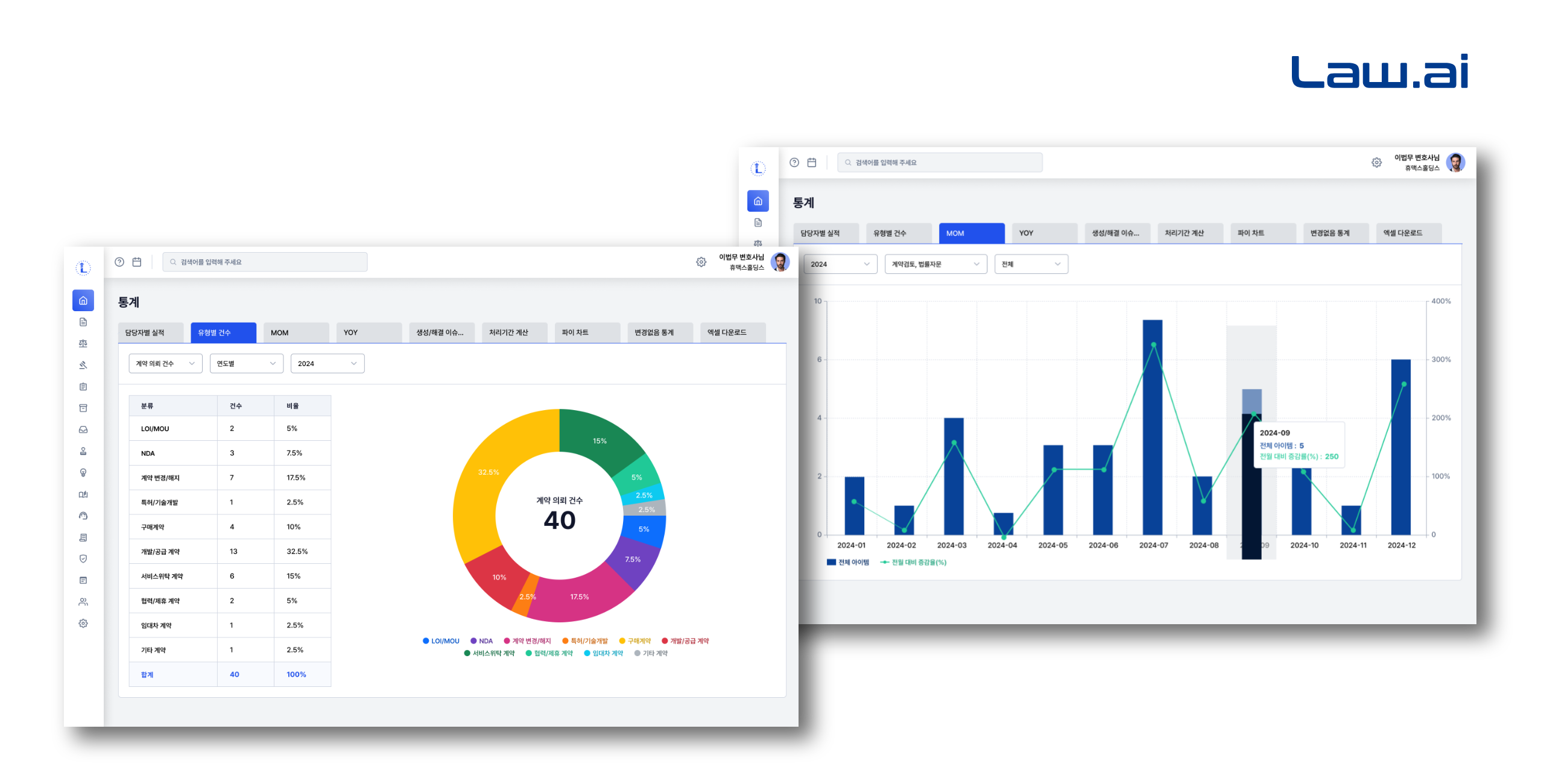1544x784 pixels.
Task: Expand the 계약검토, 법률자문 dropdown
Action: [x=935, y=264]
